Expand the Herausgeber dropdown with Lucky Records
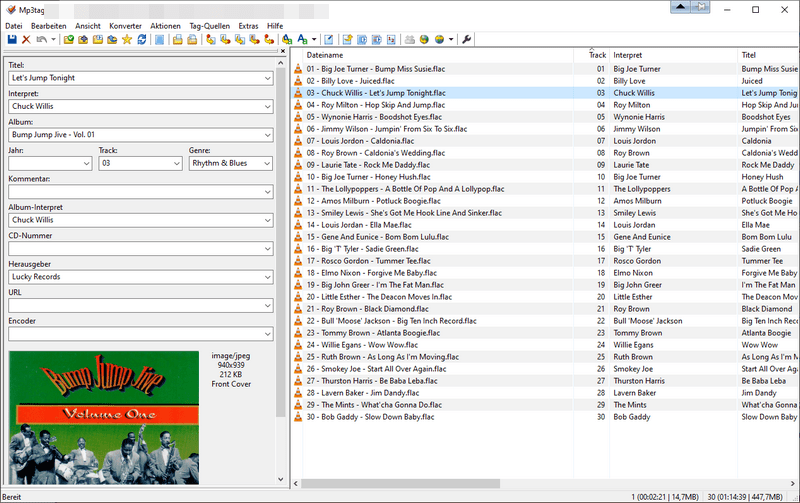The width and height of the screenshot is (800, 503). (267, 277)
